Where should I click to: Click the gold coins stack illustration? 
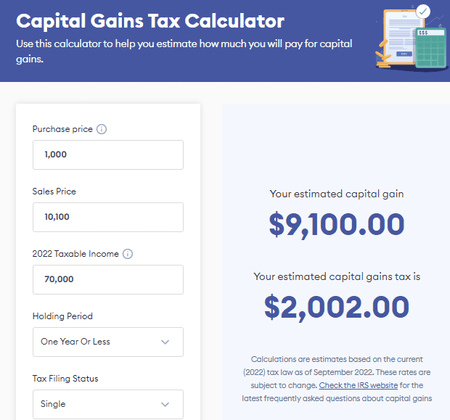point(383,55)
